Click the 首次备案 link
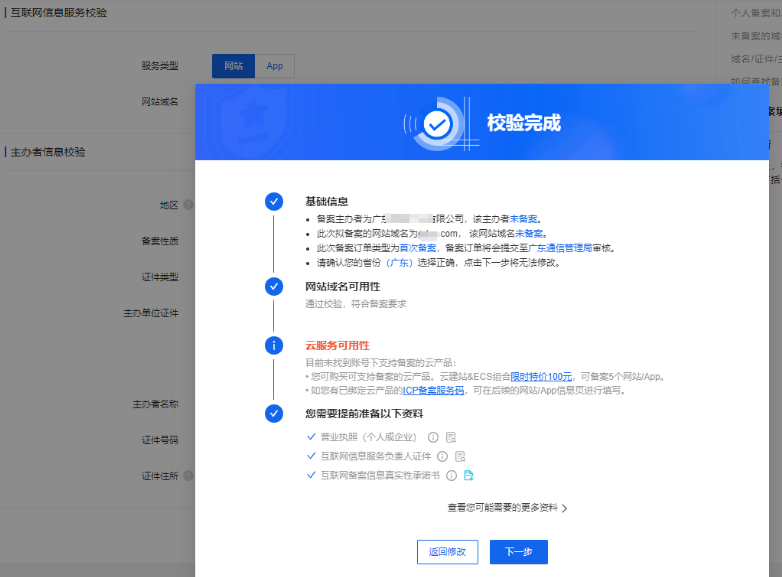The image size is (782, 577). pos(418,247)
